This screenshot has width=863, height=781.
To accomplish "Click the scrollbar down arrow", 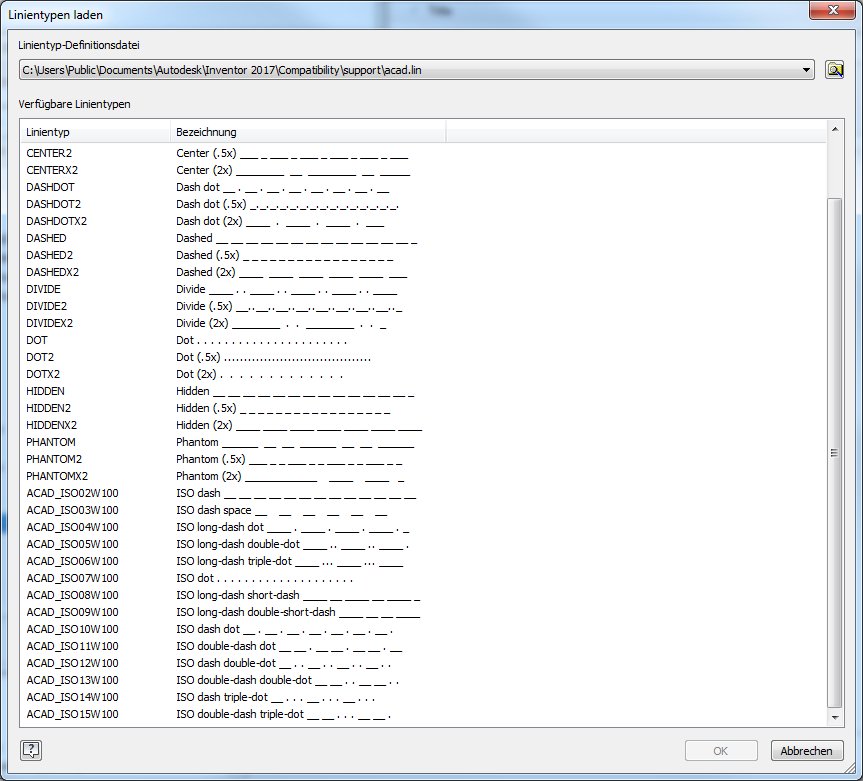I will pyautogui.click(x=835, y=718).
